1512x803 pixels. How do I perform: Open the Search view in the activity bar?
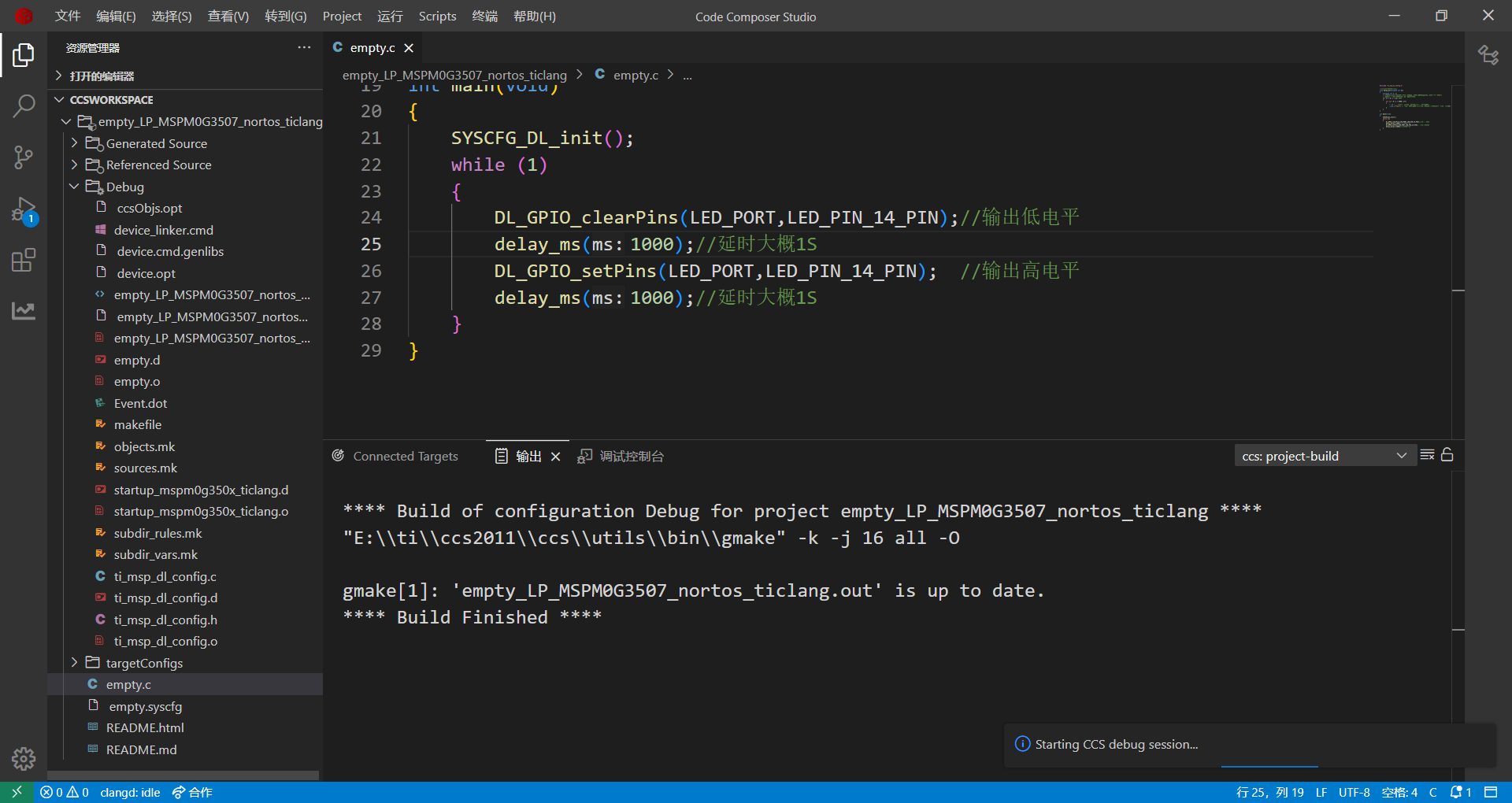[24, 105]
